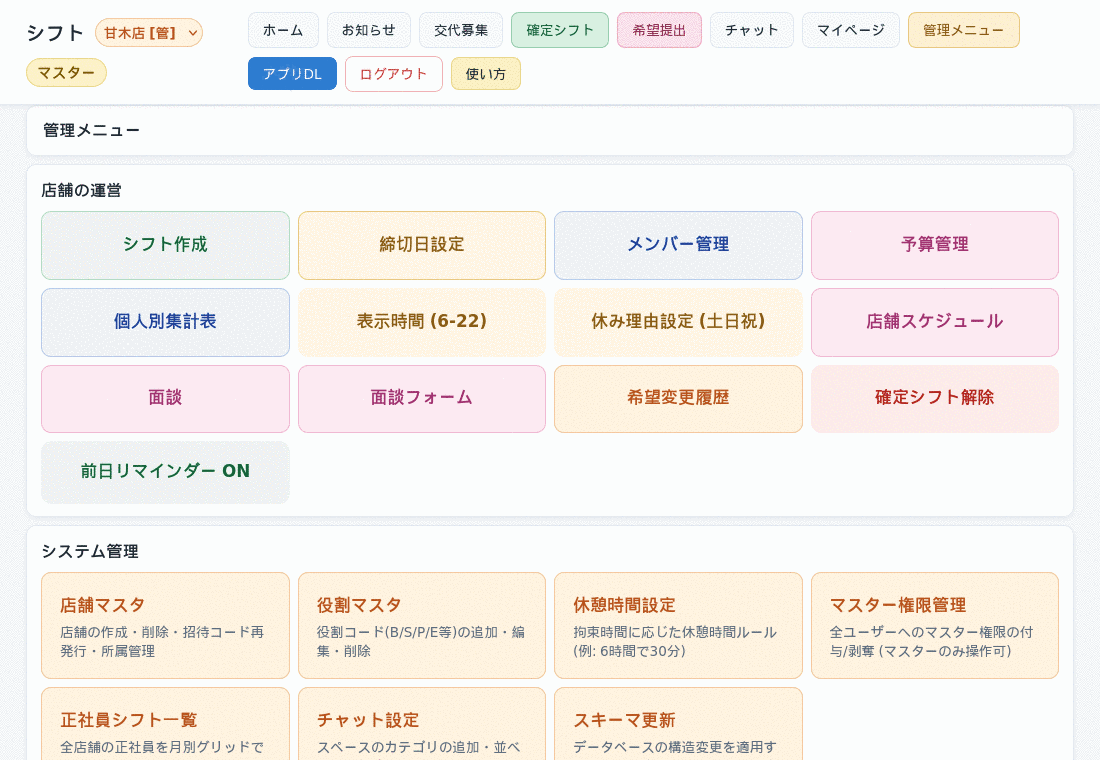This screenshot has width=1100, height=760.
Task: Click the blue アプリDL button
Action: pyautogui.click(x=293, y=74)
